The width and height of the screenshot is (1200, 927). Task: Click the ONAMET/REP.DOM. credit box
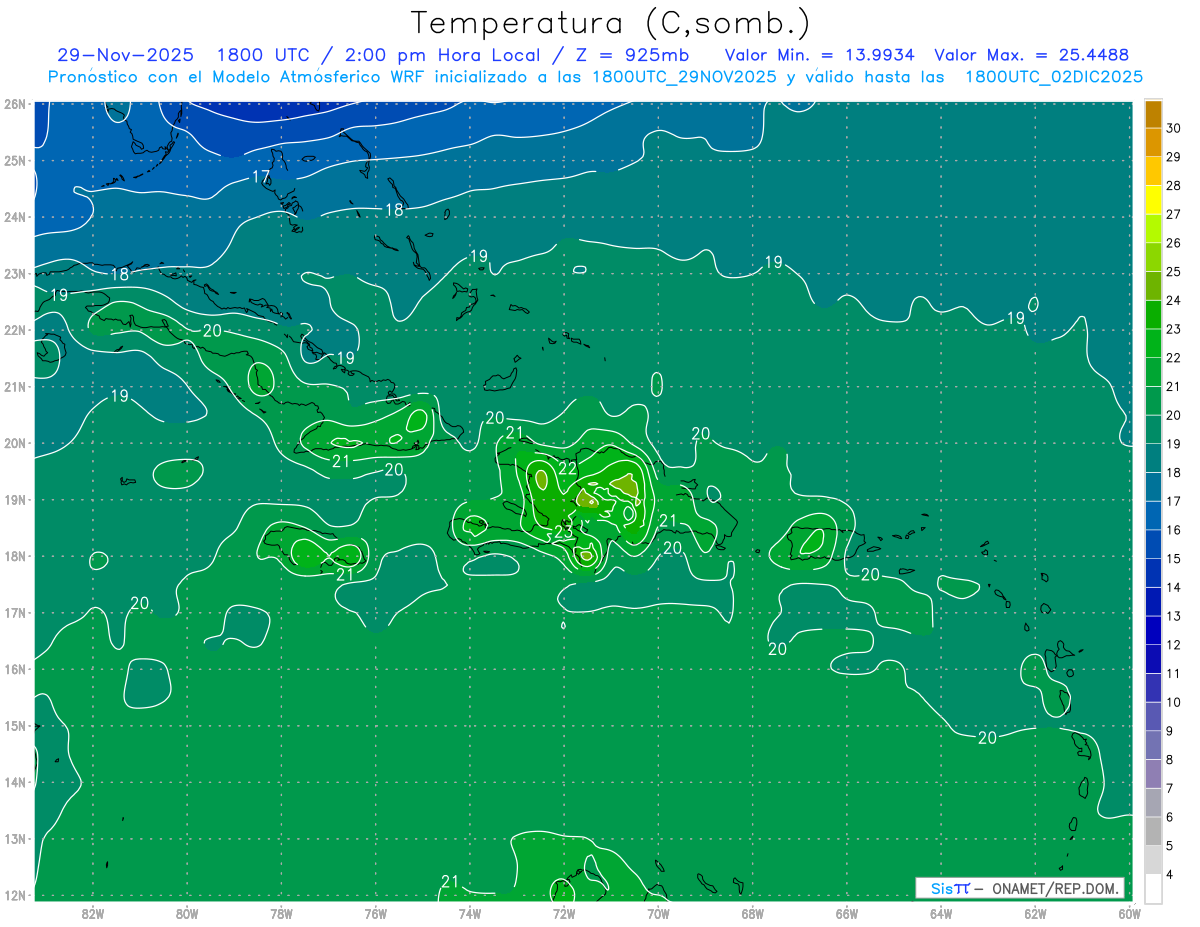point(1019,888)
